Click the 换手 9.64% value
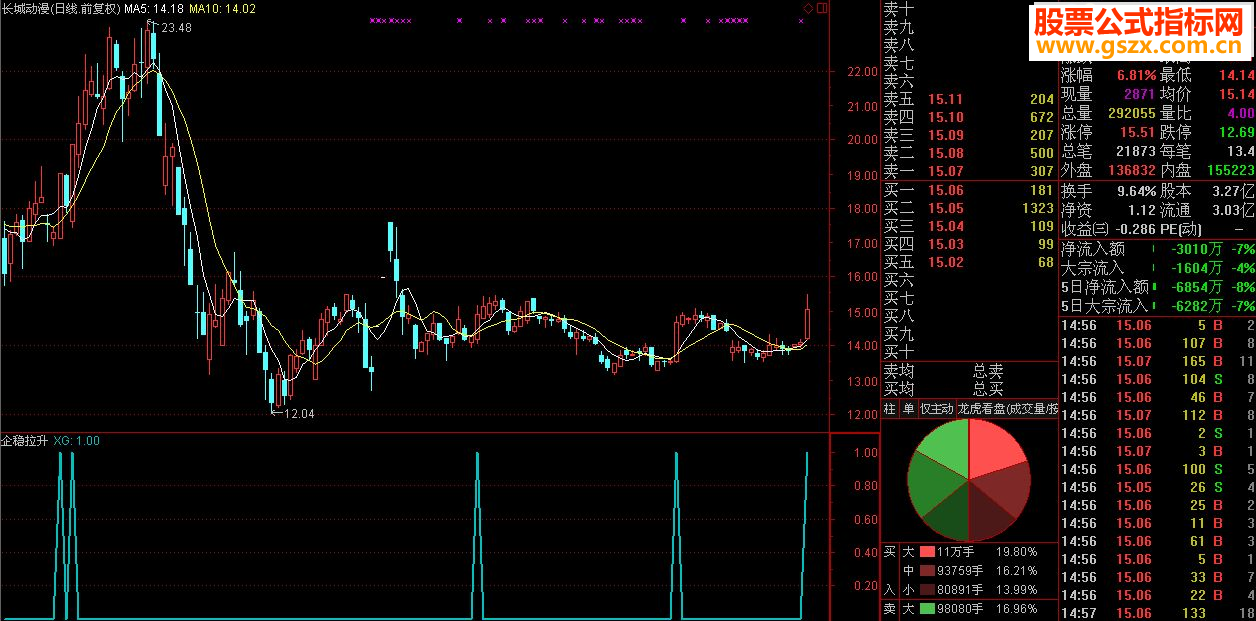 pos(1135,191)
